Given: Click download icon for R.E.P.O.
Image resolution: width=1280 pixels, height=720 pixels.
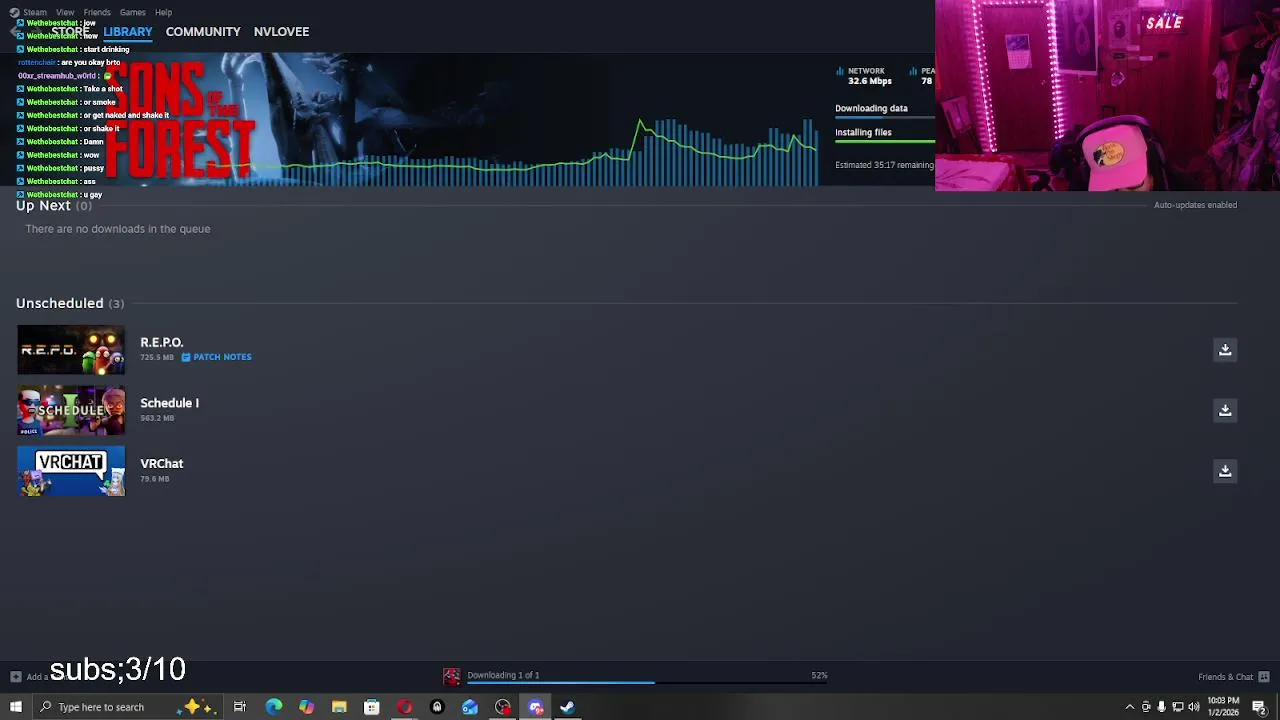Looking at the screenshot, I should point(1225,350).
